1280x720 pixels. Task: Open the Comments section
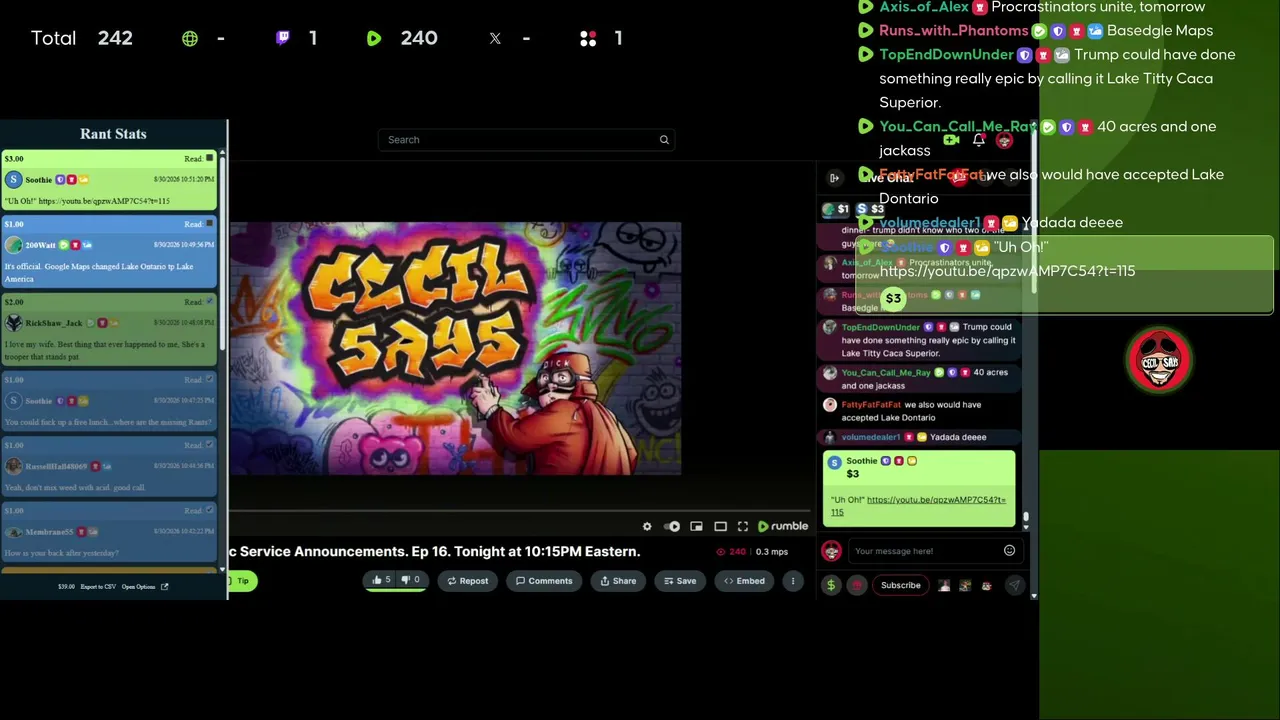544,581
